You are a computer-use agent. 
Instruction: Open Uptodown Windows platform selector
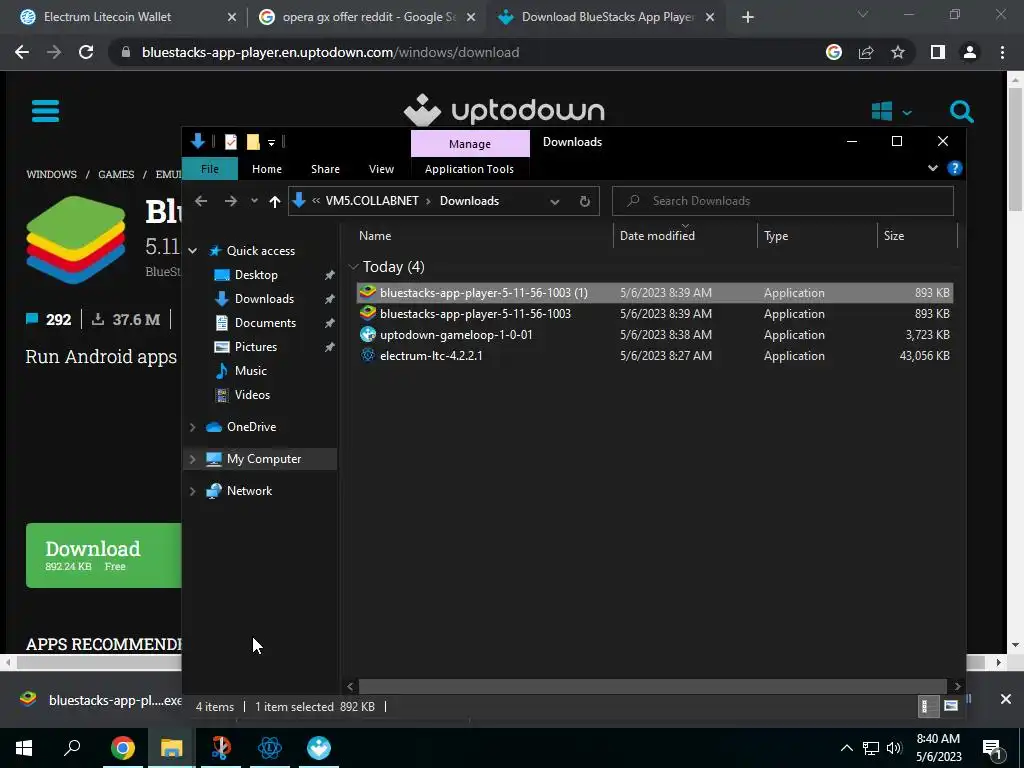point(891,112)
